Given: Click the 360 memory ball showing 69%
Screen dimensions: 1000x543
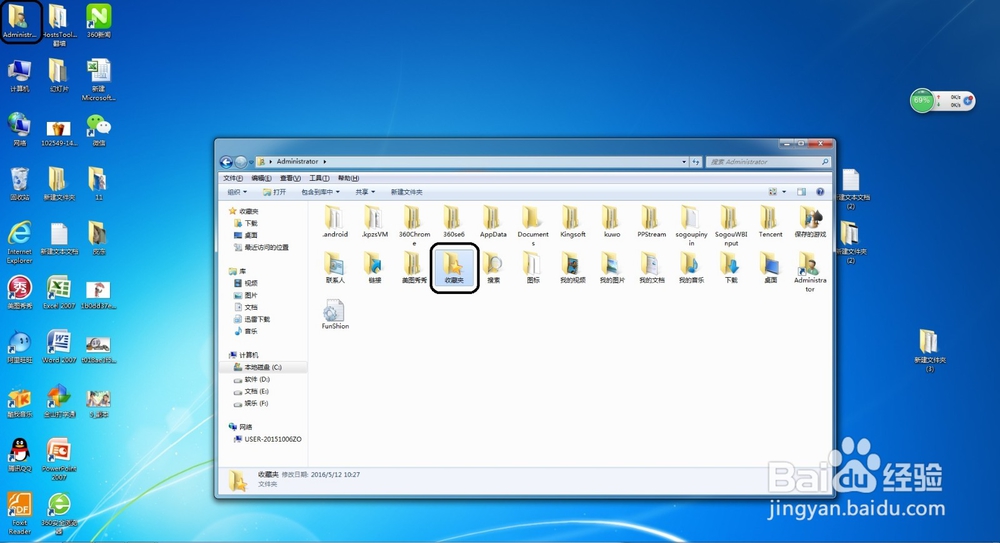Looking at the screenshot, I should pyautogui.click(x=922, y=101).
